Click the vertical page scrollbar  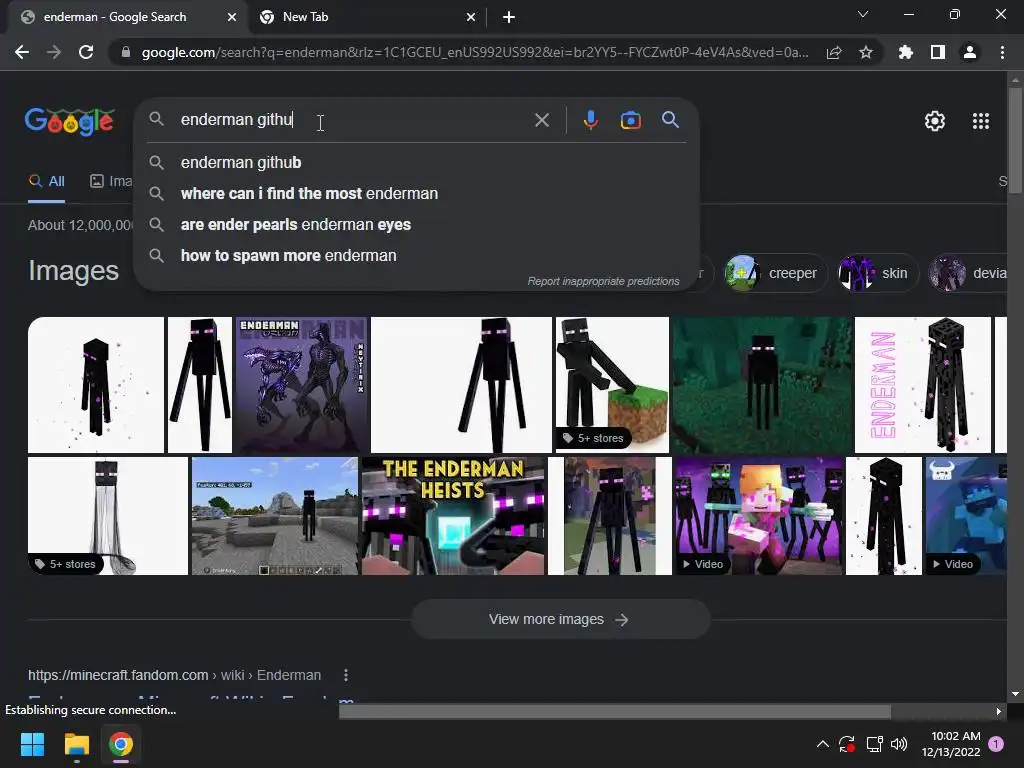coord(1015,140)
